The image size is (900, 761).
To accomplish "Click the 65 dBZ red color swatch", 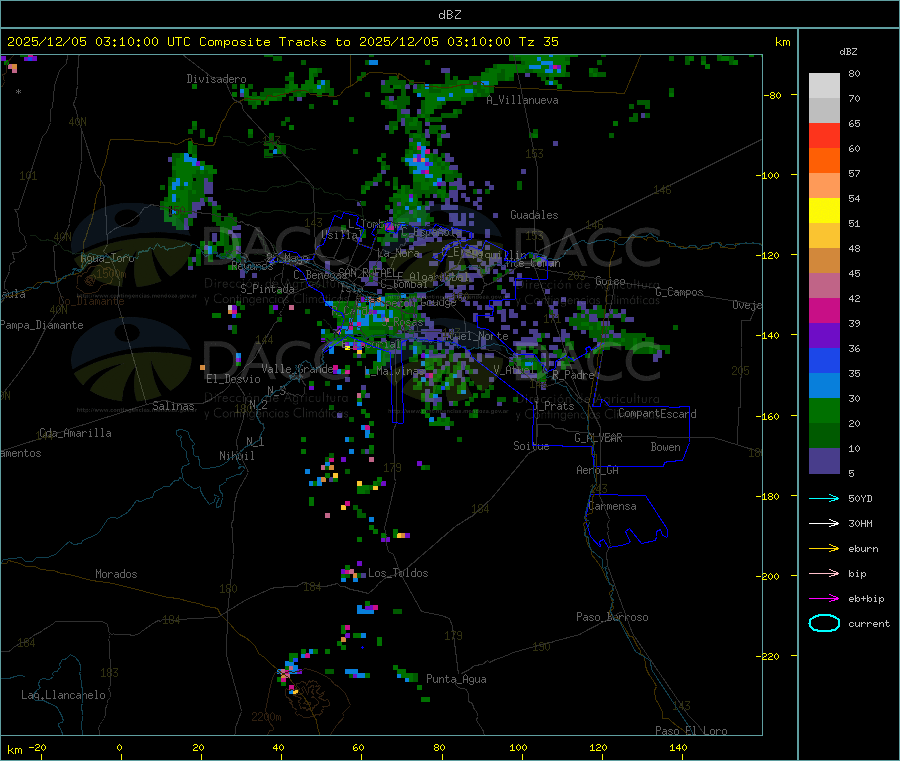I will (824, 135).
